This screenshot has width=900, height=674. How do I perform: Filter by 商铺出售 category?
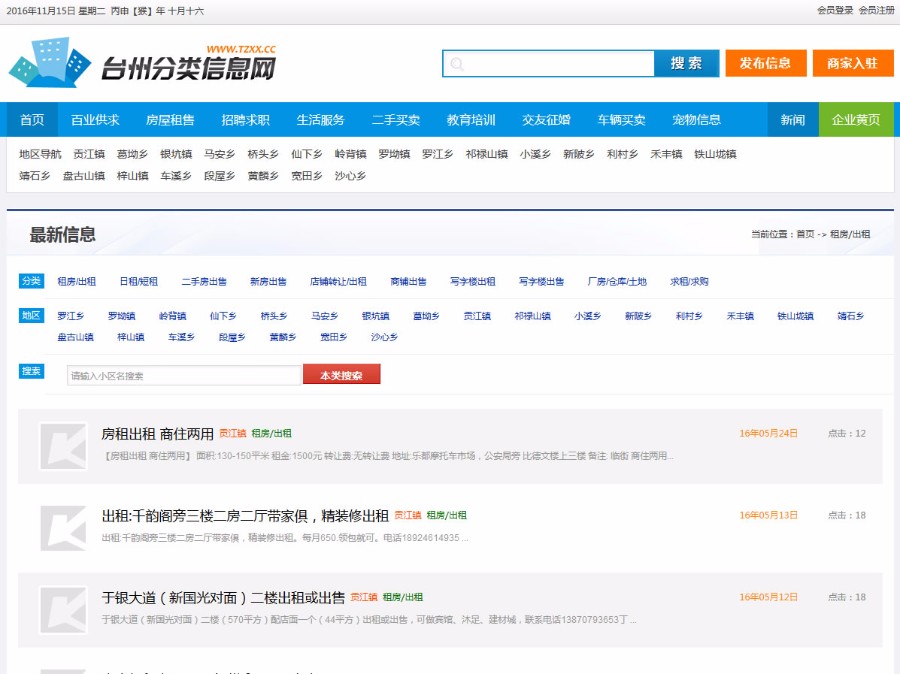pyautogui.click(x=409, y=281)
